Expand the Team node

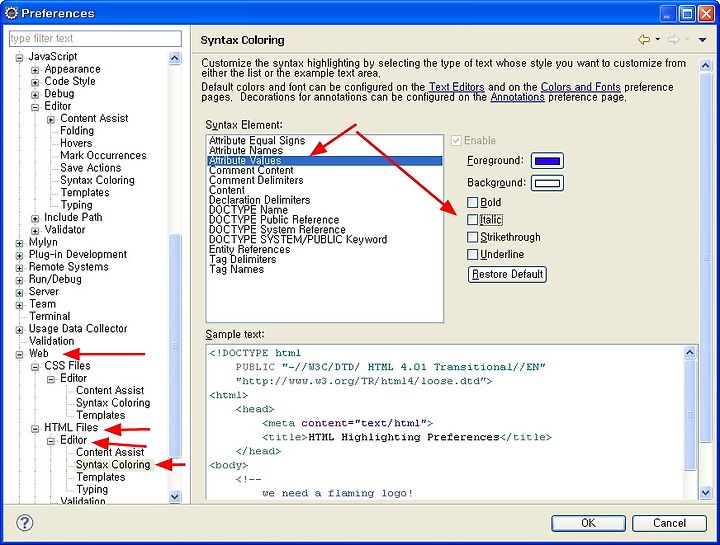[19, 305]
